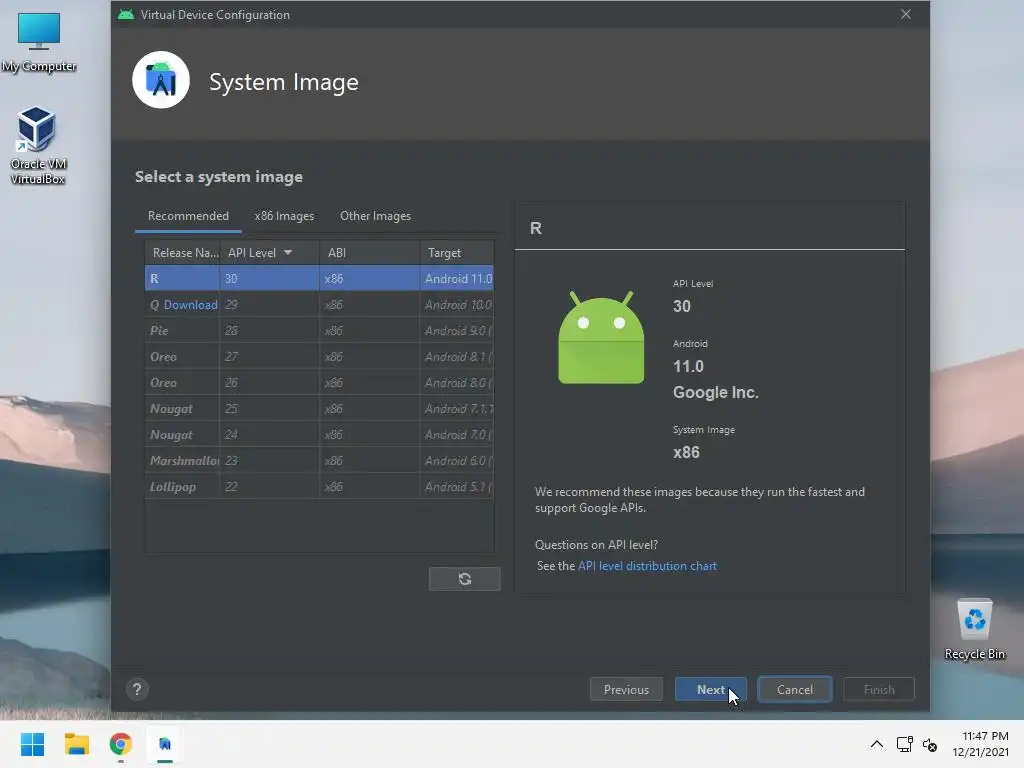Click the Android Studio taskbar icon

[165, 744]
